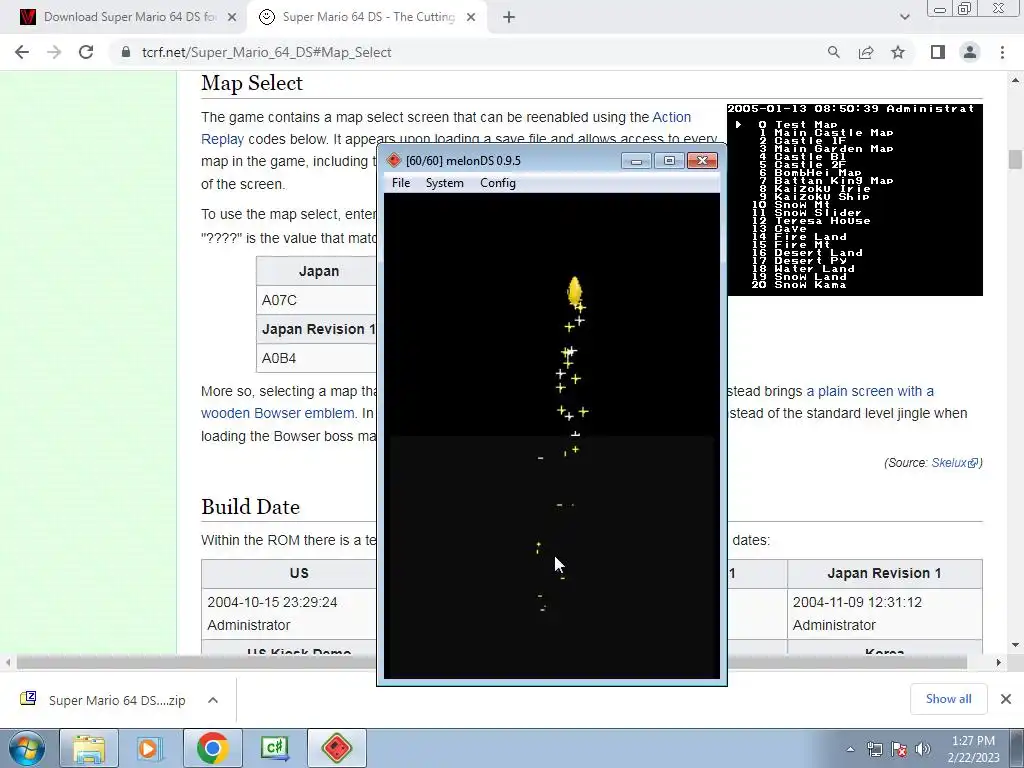
Task: Click the zoom magnifier icon in omnibox
Action: [833, 52]
